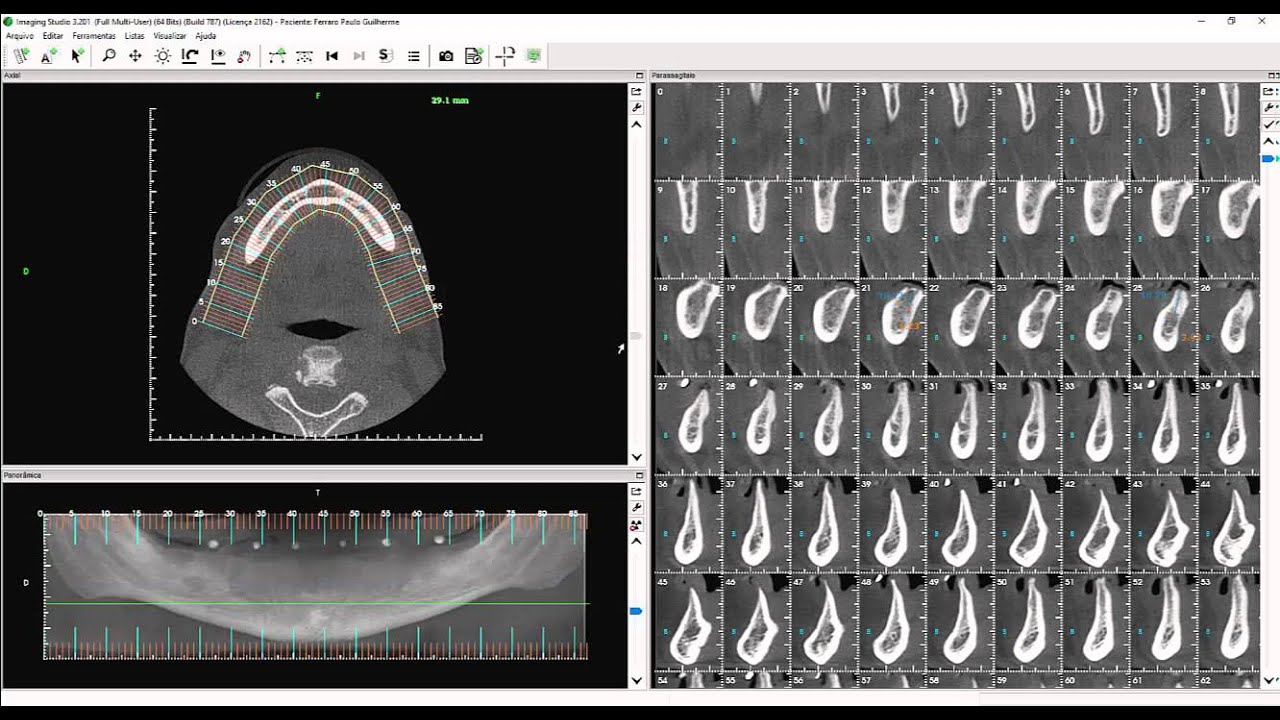Activate the pan move tool
The width and height of the screenshot is (1280, 720).
(x=135, y=56)
